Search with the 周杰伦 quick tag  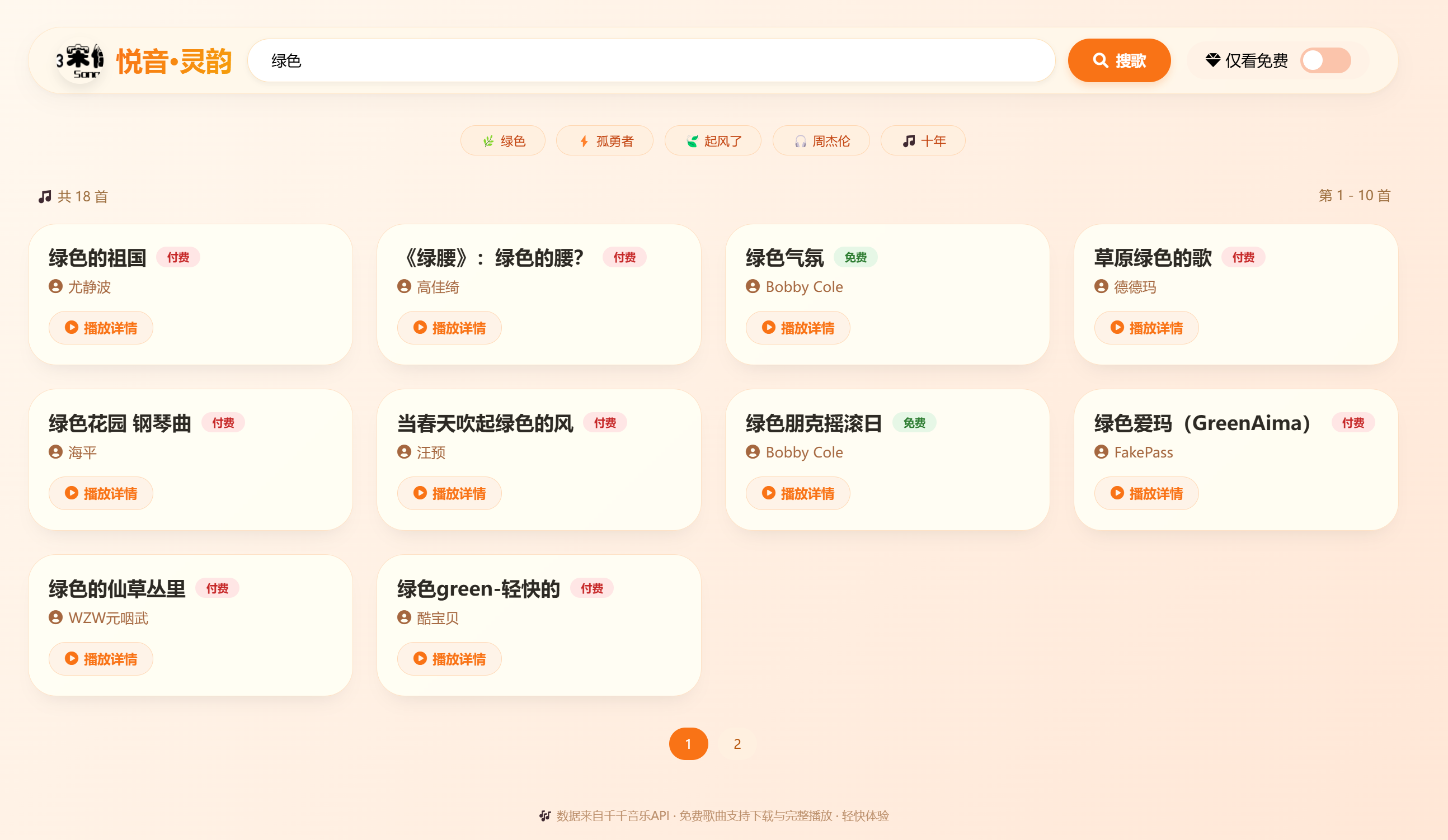821,141
